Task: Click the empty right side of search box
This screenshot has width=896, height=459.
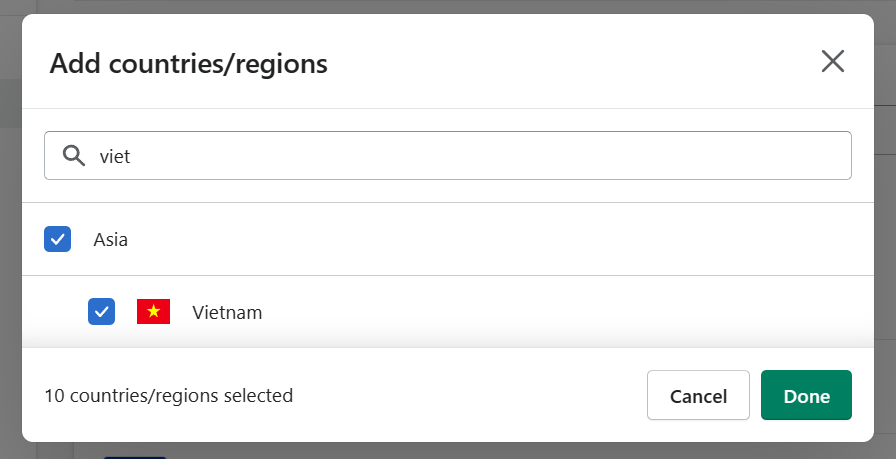Action: click(x=491, y=155)
